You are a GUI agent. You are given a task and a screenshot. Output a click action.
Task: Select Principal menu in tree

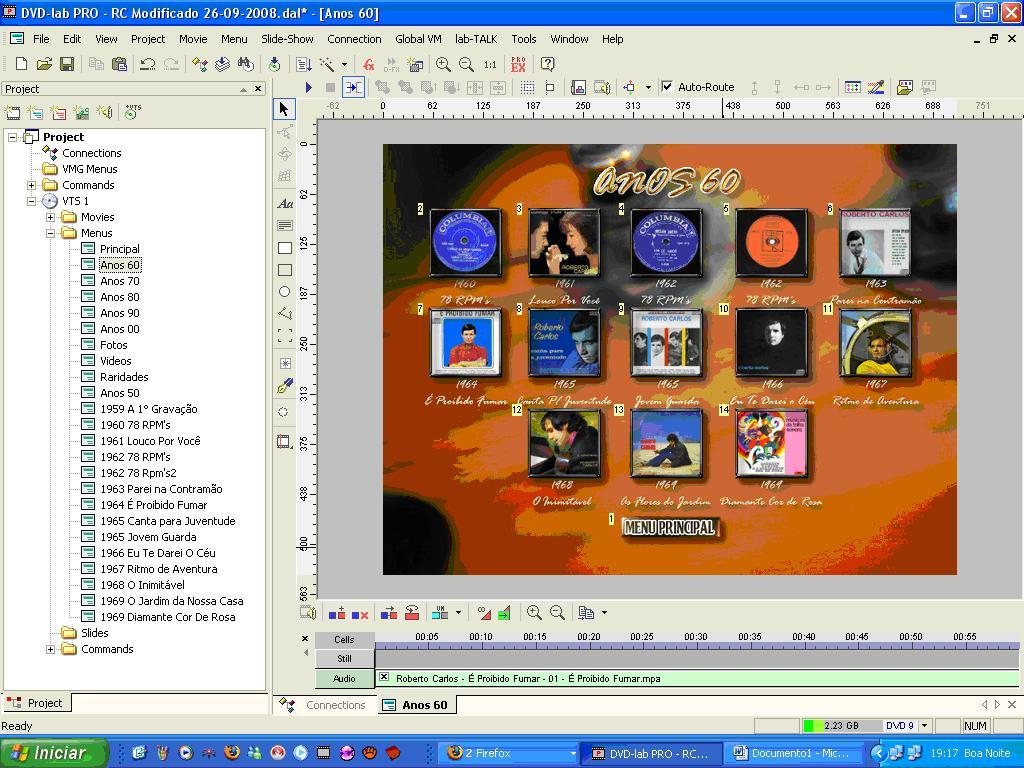(120, 249)
